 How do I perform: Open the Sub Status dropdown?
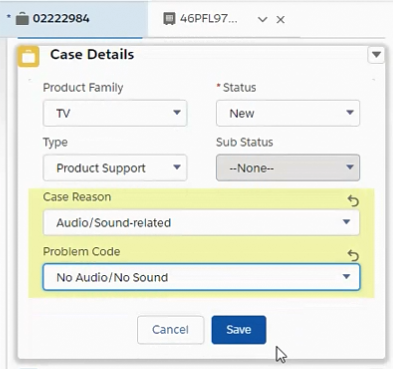point(288,168)
